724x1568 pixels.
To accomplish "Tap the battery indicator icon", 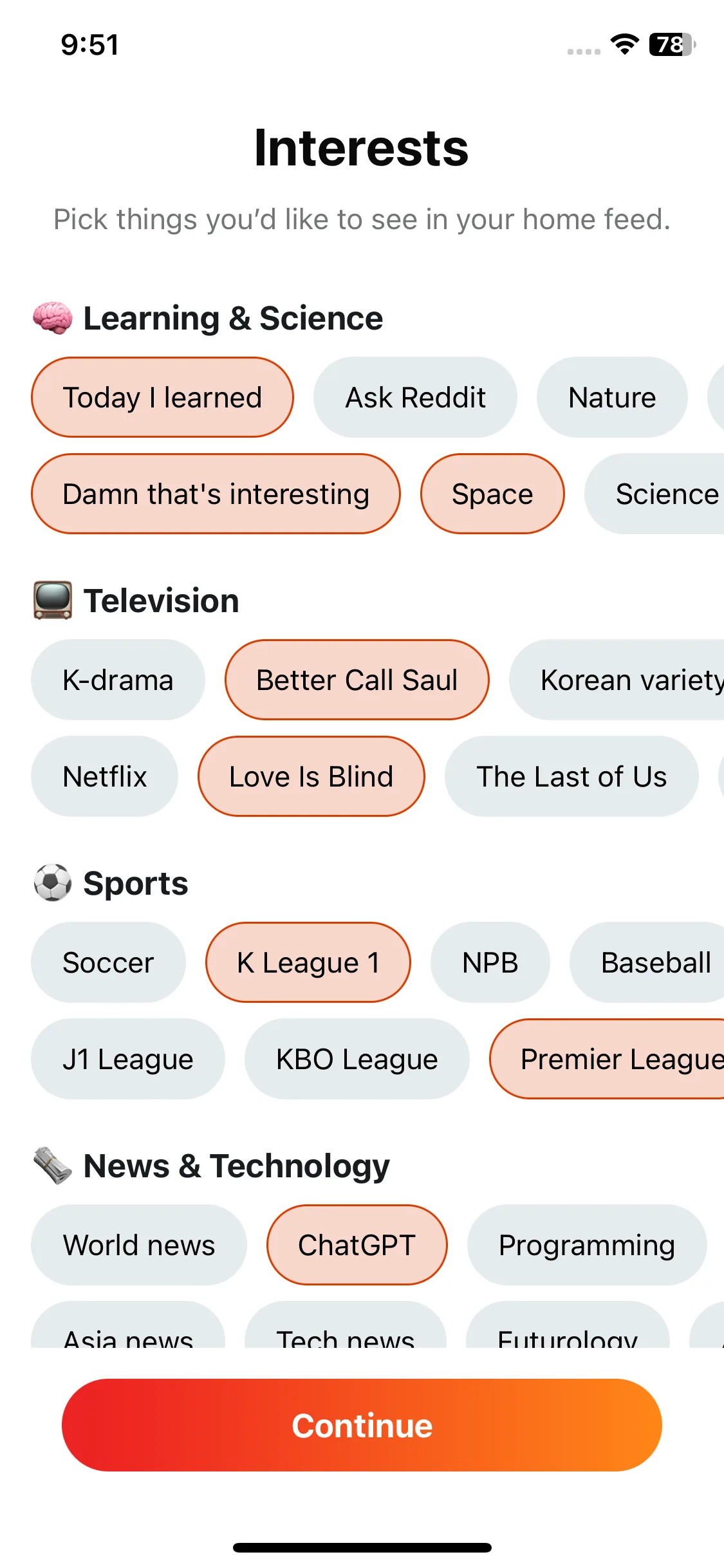I will click(x=673, y=44).
